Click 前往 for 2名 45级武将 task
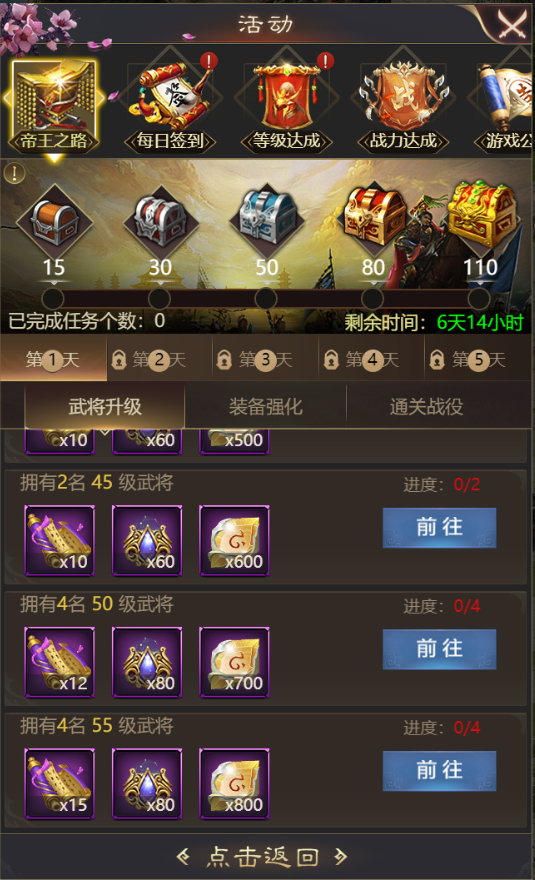The height and width of the screenshot is (880, 535). pyautogui.click(x=440, y=528)
